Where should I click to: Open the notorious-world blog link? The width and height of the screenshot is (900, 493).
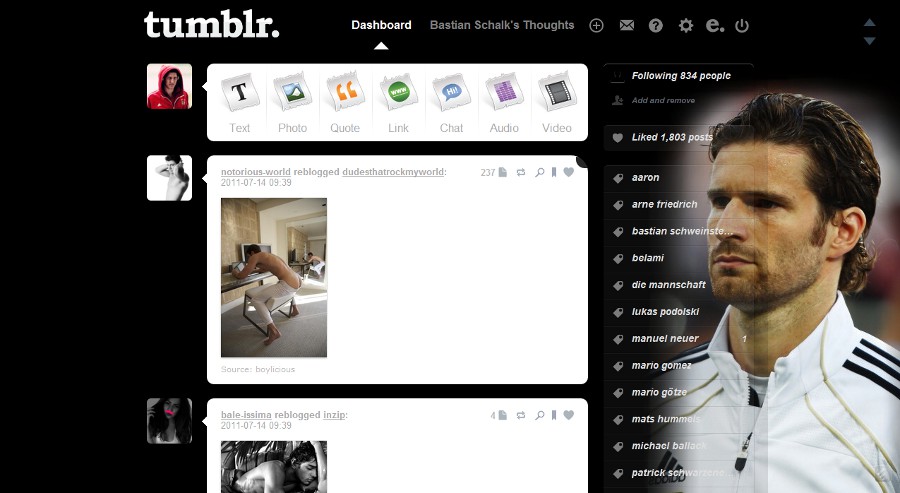pyautogui.click(x=255, y=172)
